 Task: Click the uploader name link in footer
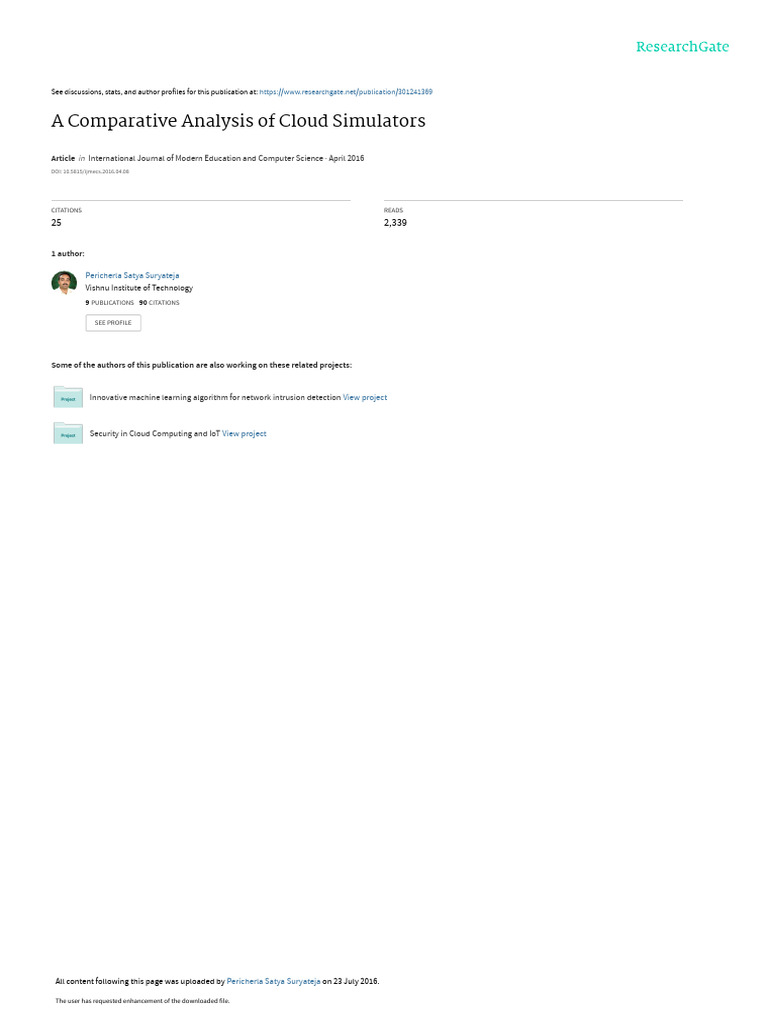pos(274,981)
